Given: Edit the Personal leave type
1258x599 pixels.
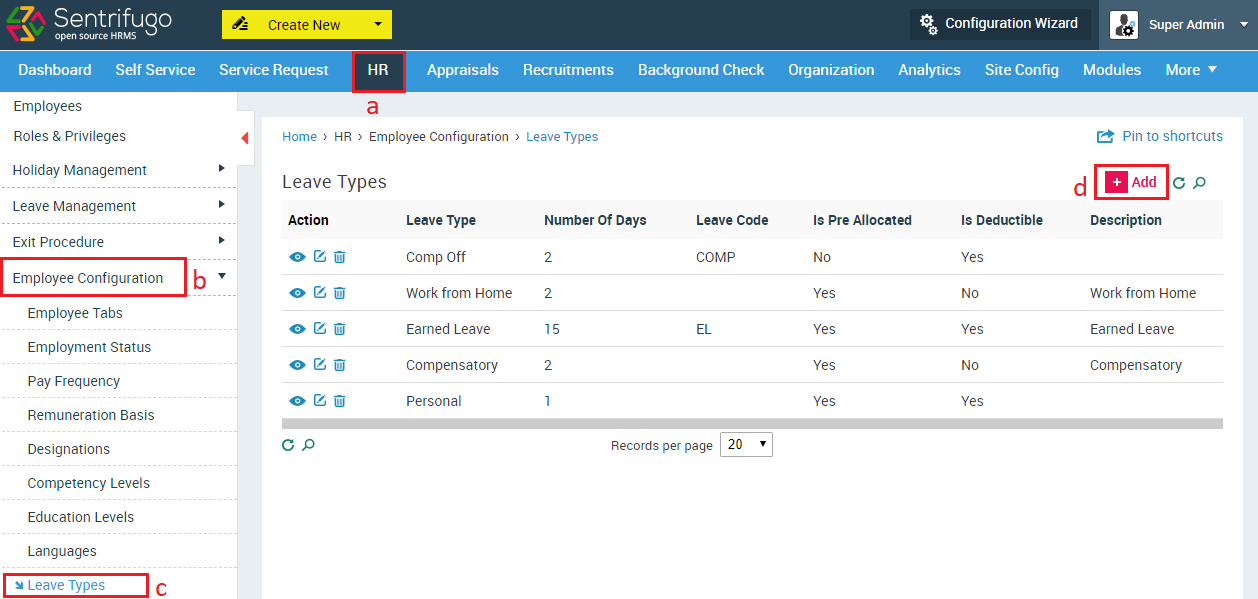Looking at the screenshot, I should pyautogui.click(x=320, y=401).
